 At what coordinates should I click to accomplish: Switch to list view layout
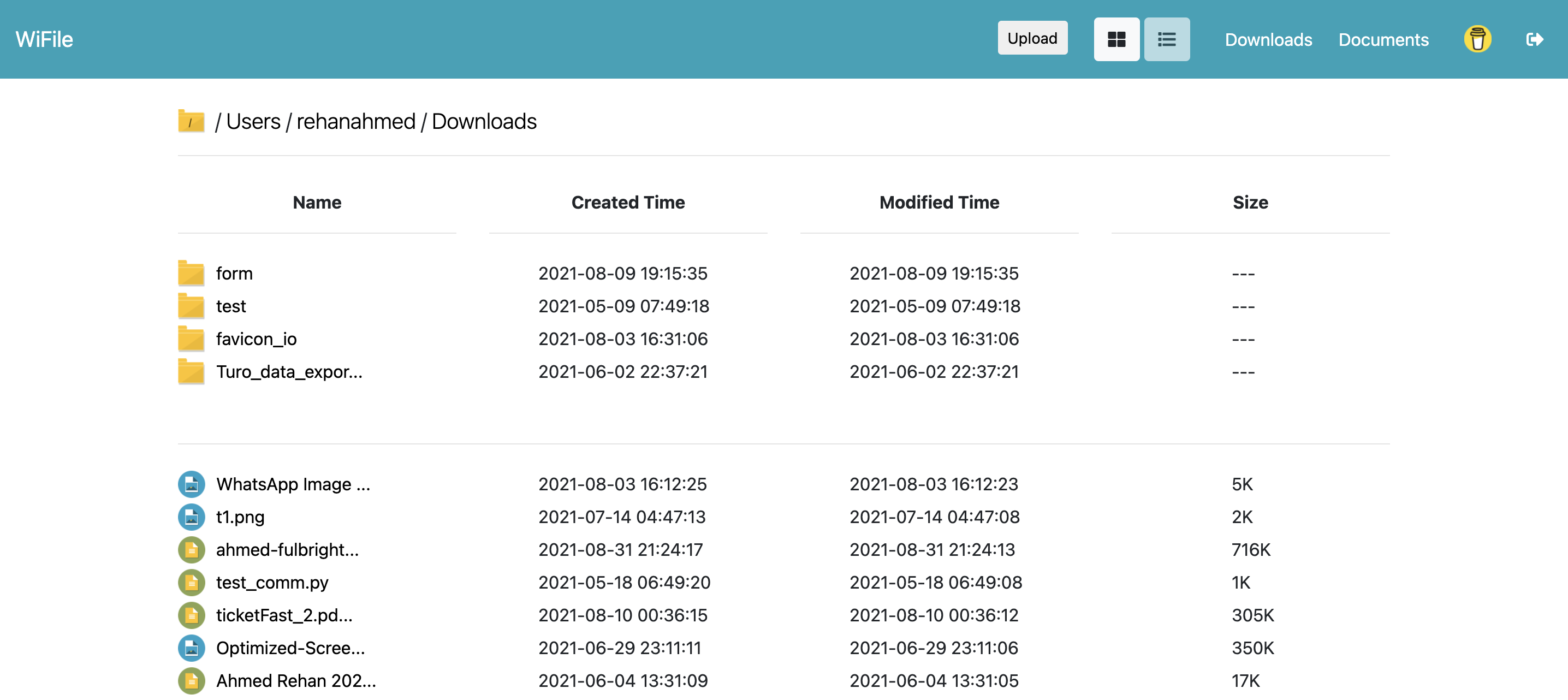1166,39
